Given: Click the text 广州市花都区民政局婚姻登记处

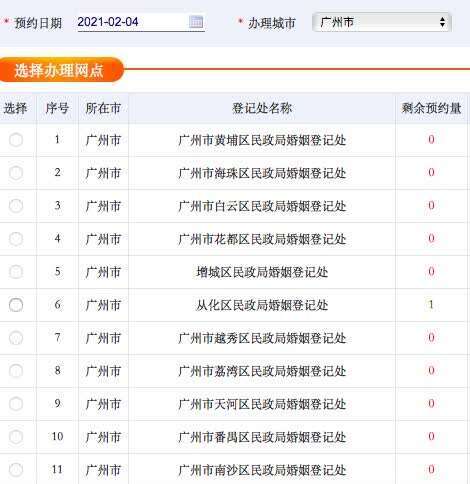Looking at the screenshot, I should (x=262, y=239).
